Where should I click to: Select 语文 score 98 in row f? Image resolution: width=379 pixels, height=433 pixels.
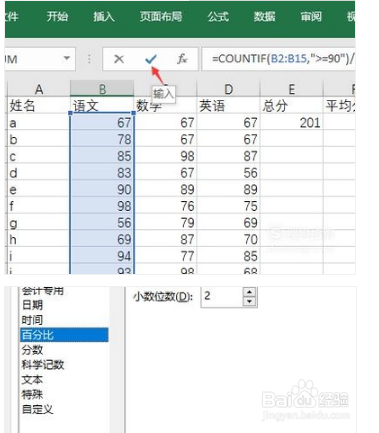point(102,206)
